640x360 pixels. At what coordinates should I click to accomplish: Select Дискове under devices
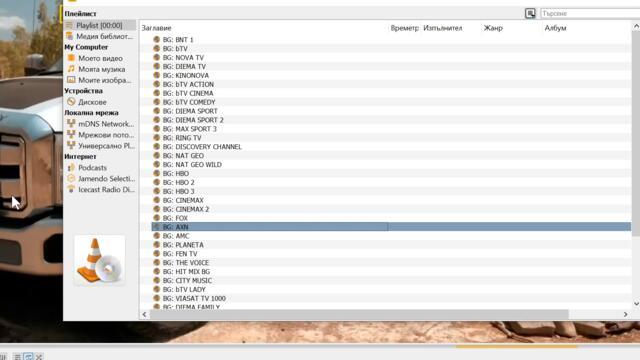click(x=92, y=102)
